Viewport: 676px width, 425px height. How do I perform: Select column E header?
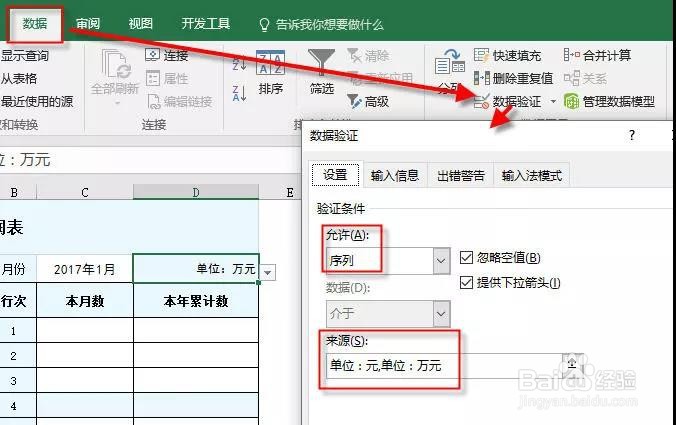tap(290, 192)
